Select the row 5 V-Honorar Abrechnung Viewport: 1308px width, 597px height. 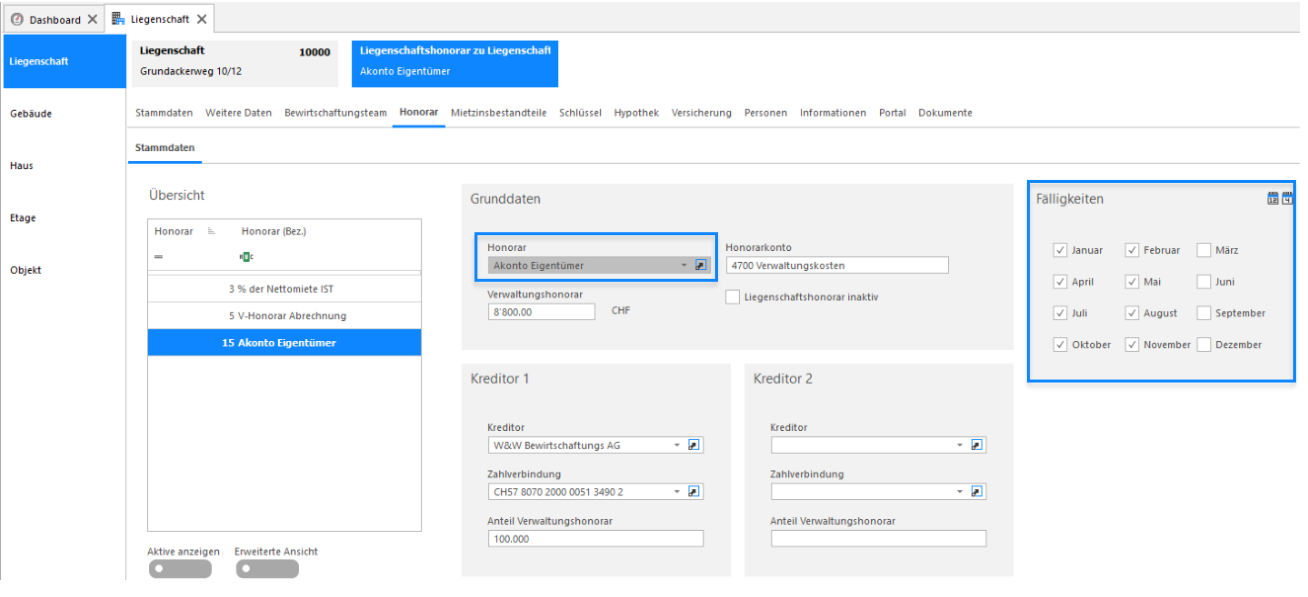pos(284,316)
